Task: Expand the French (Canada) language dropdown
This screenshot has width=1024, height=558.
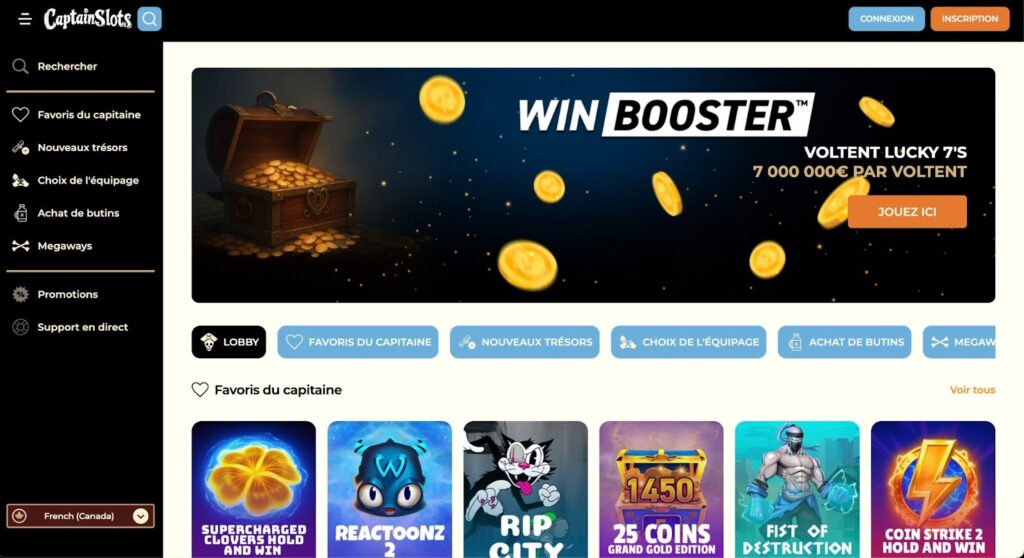Action: coord(80,516)
